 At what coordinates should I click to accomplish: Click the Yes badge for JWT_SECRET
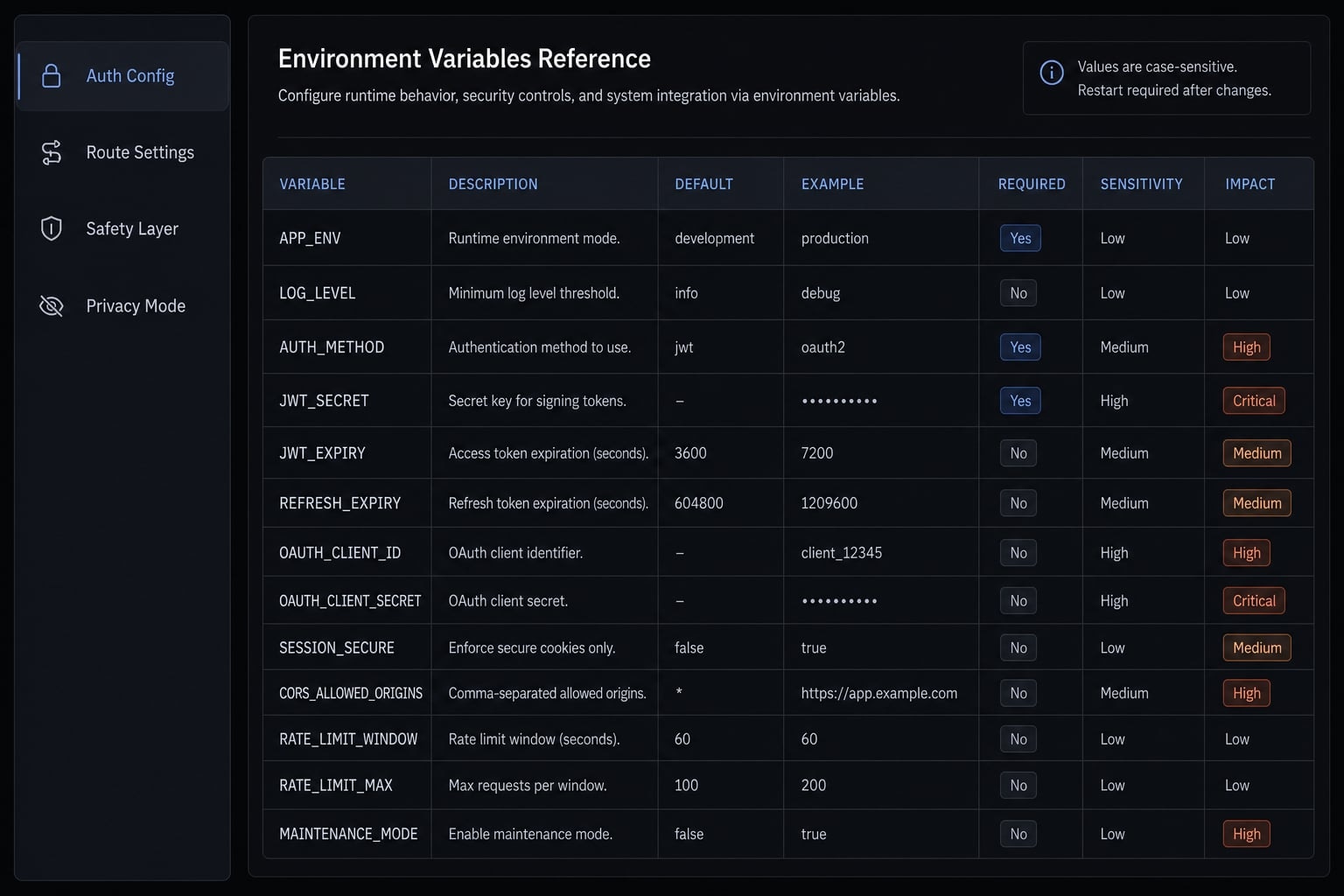tap(1020, 401)
